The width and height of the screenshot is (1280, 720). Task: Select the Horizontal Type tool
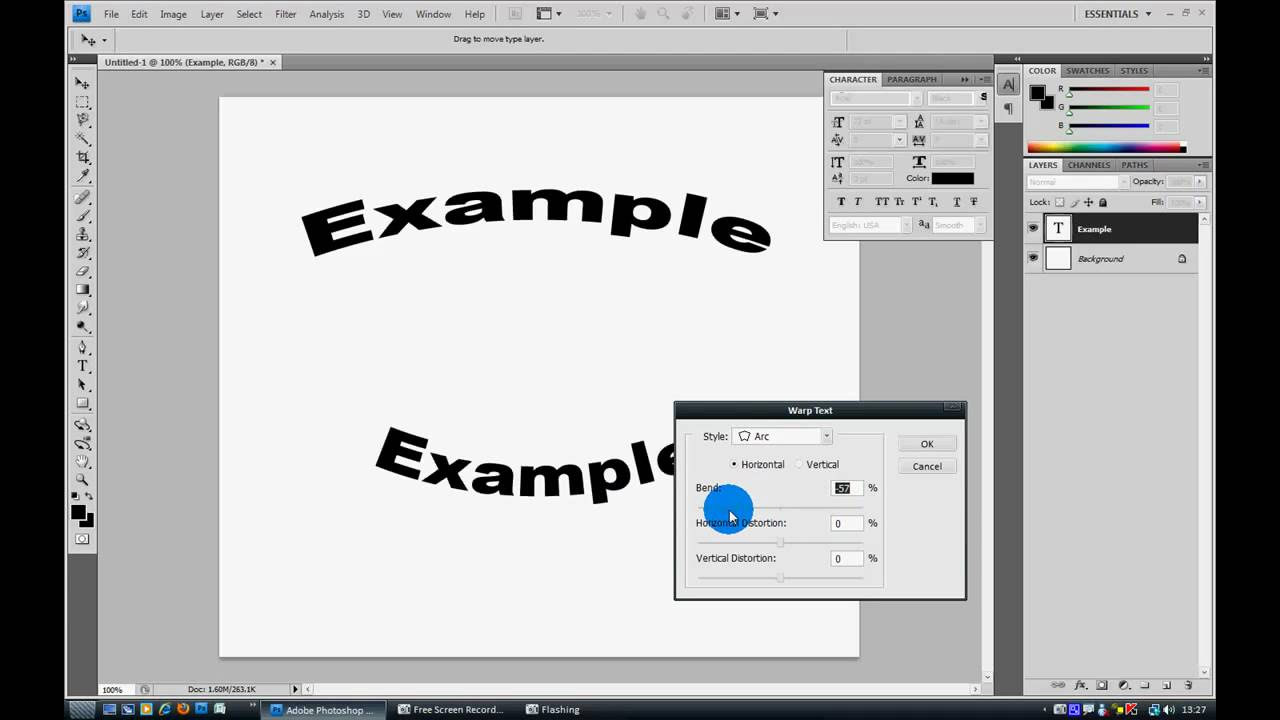coord(83,366)
